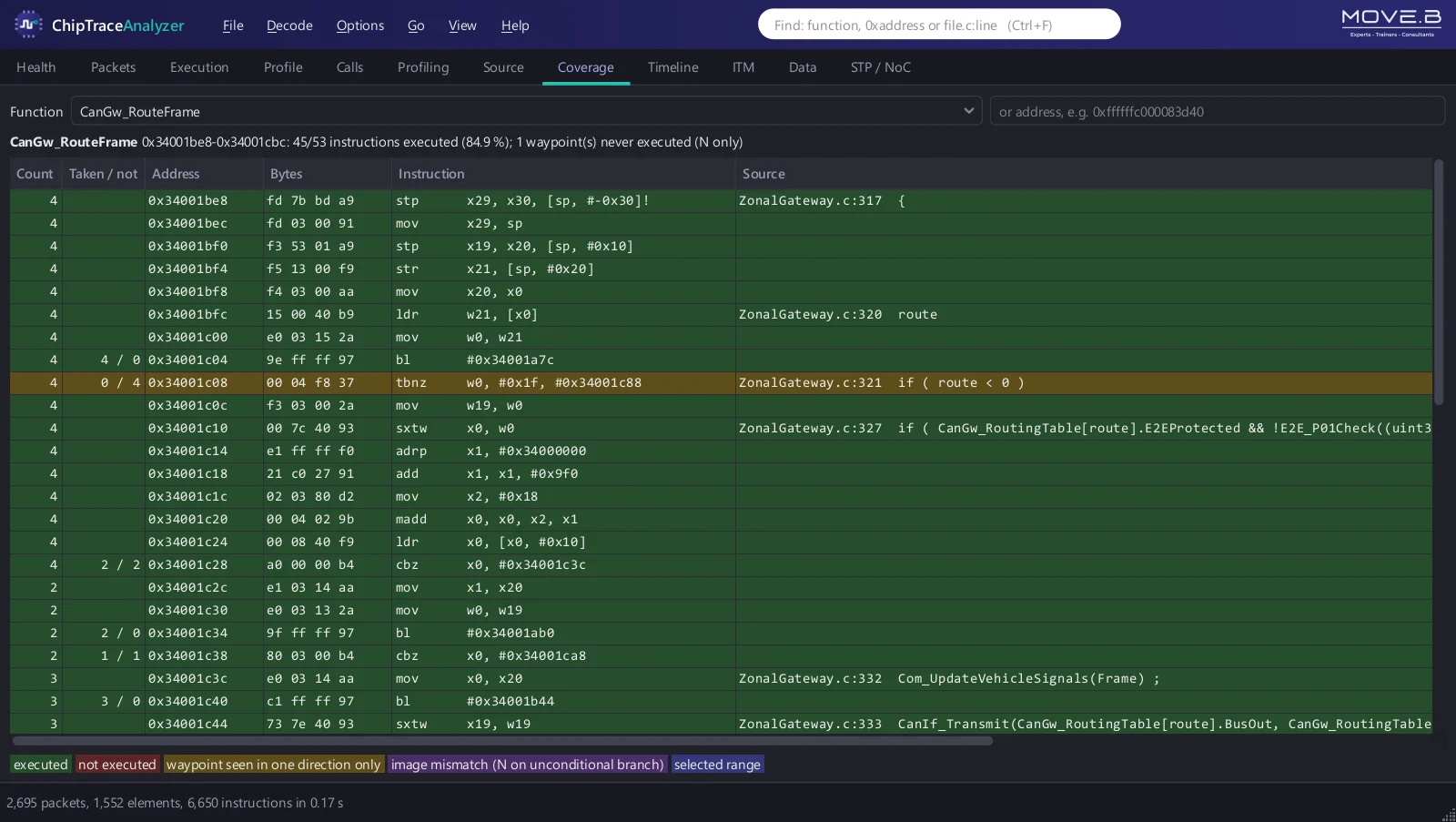Click 'waypoint seen in one direction only' legend
The image size is (1456, 822).
click(x=273, y=765)
